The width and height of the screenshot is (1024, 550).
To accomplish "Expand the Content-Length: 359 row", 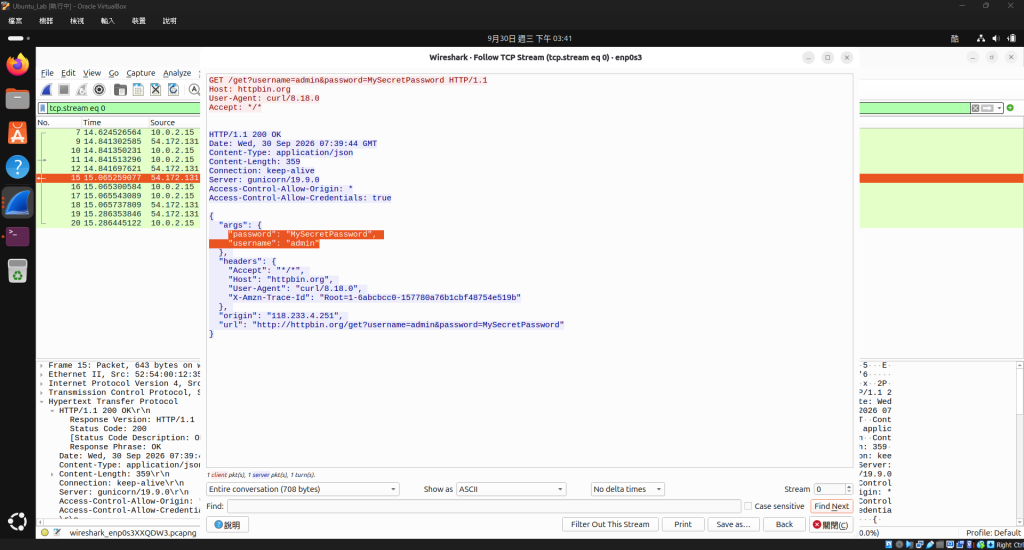I will (53, 474).
